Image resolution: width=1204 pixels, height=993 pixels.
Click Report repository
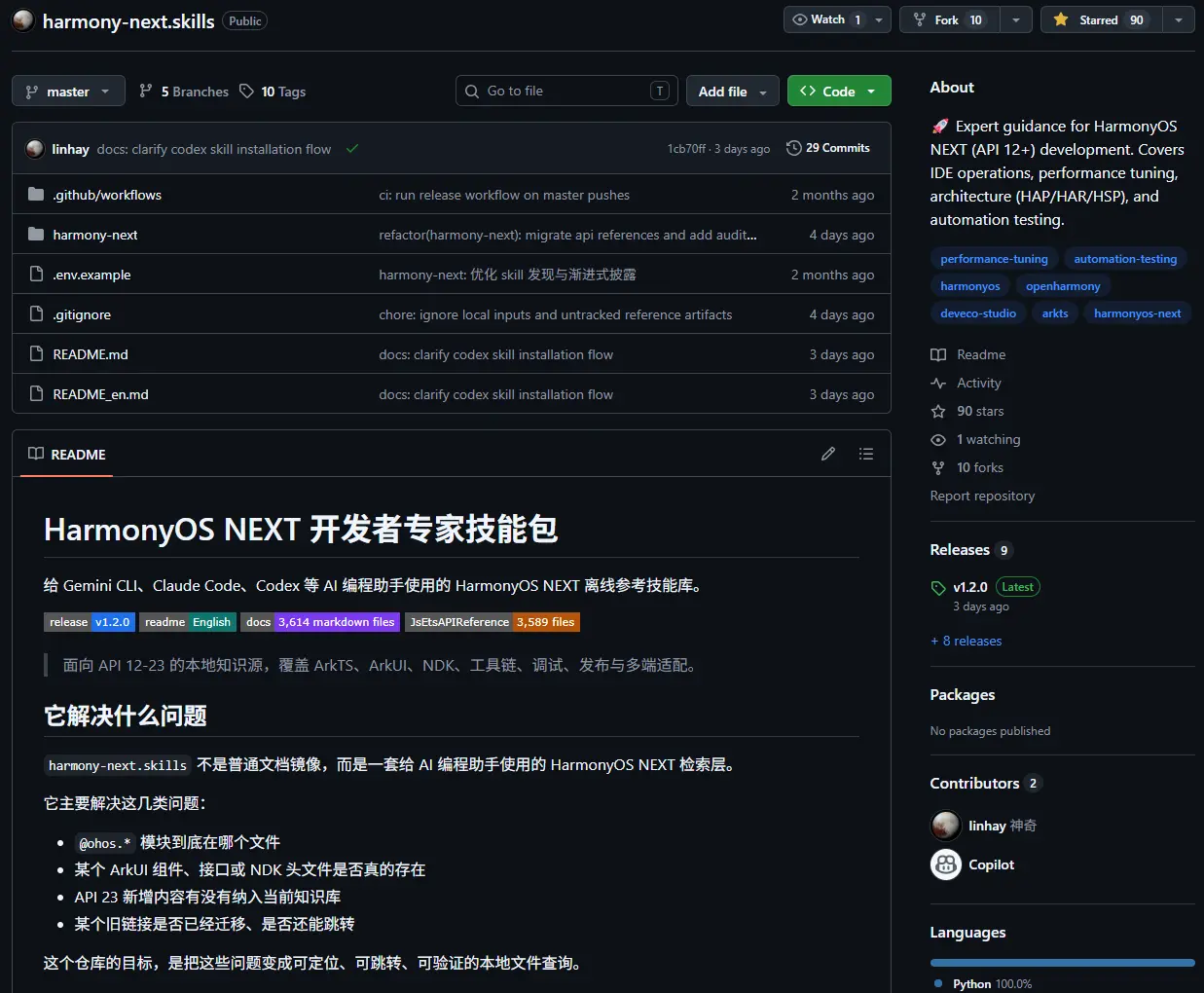point(982,496)
